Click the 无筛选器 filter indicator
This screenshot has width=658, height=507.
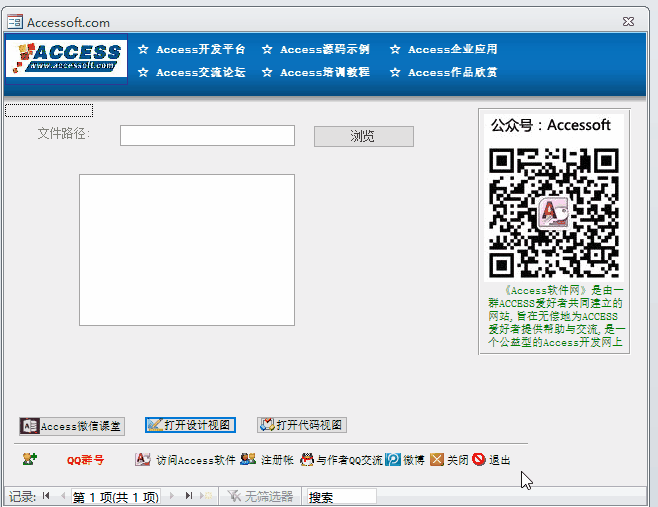click(260, 497)
